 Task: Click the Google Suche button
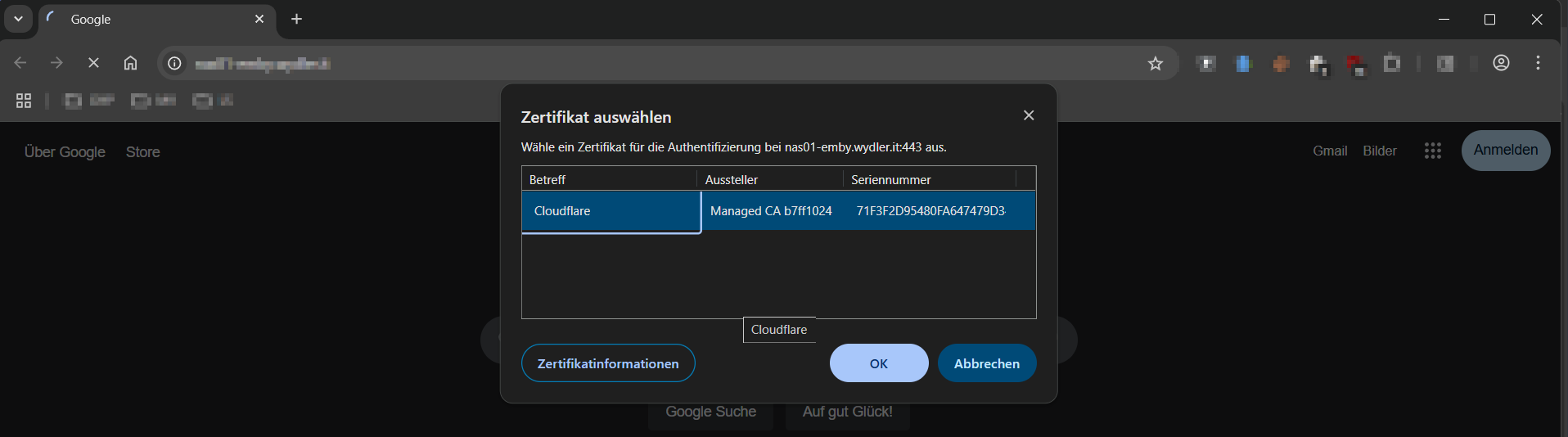710,412
